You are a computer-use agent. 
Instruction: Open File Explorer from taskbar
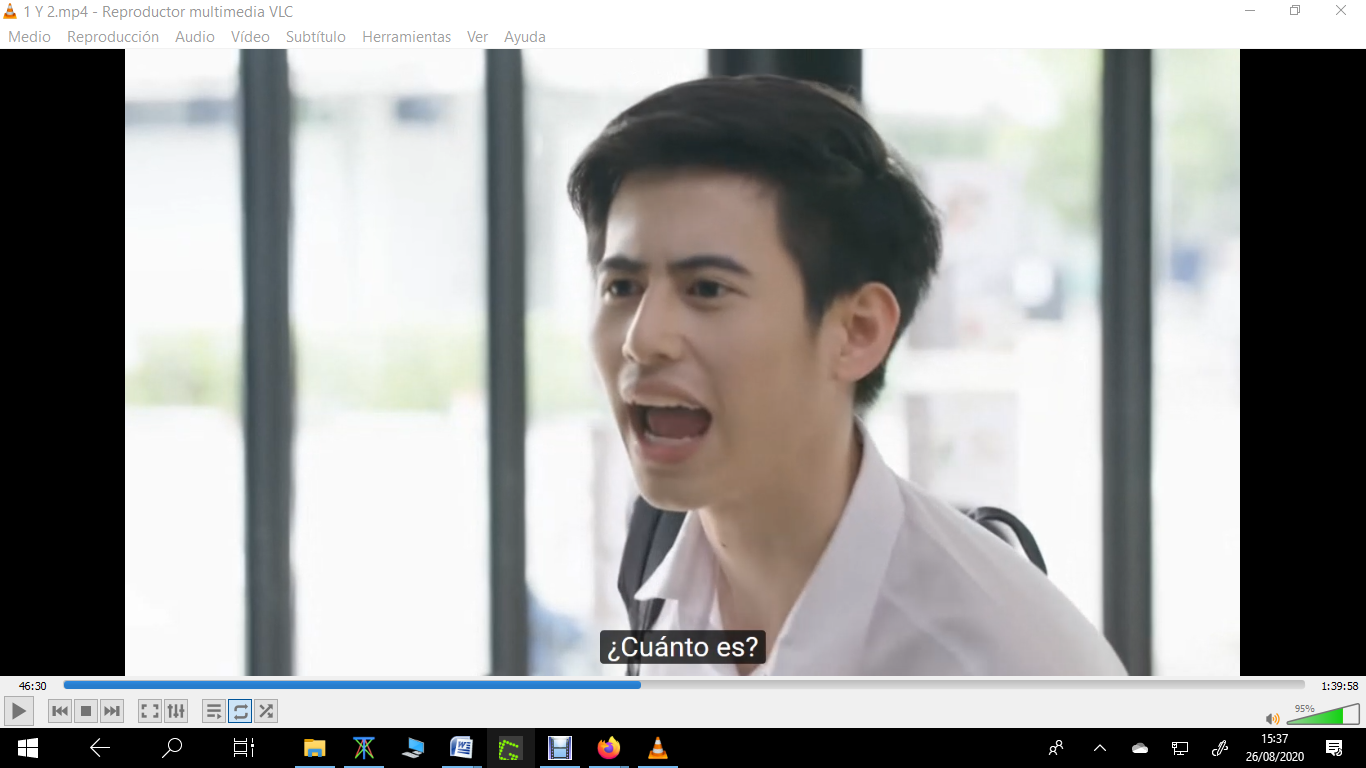pyautogui.click(x=315, y=748)
